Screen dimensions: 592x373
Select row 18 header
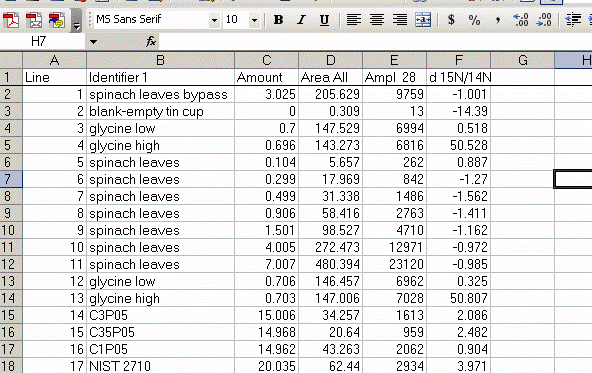pos(11,366)
